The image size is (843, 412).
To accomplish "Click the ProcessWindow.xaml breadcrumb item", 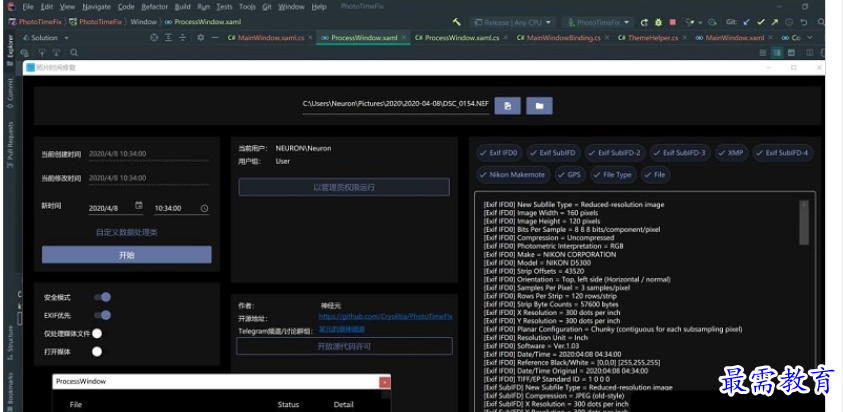I will click(x=203, y=22).
